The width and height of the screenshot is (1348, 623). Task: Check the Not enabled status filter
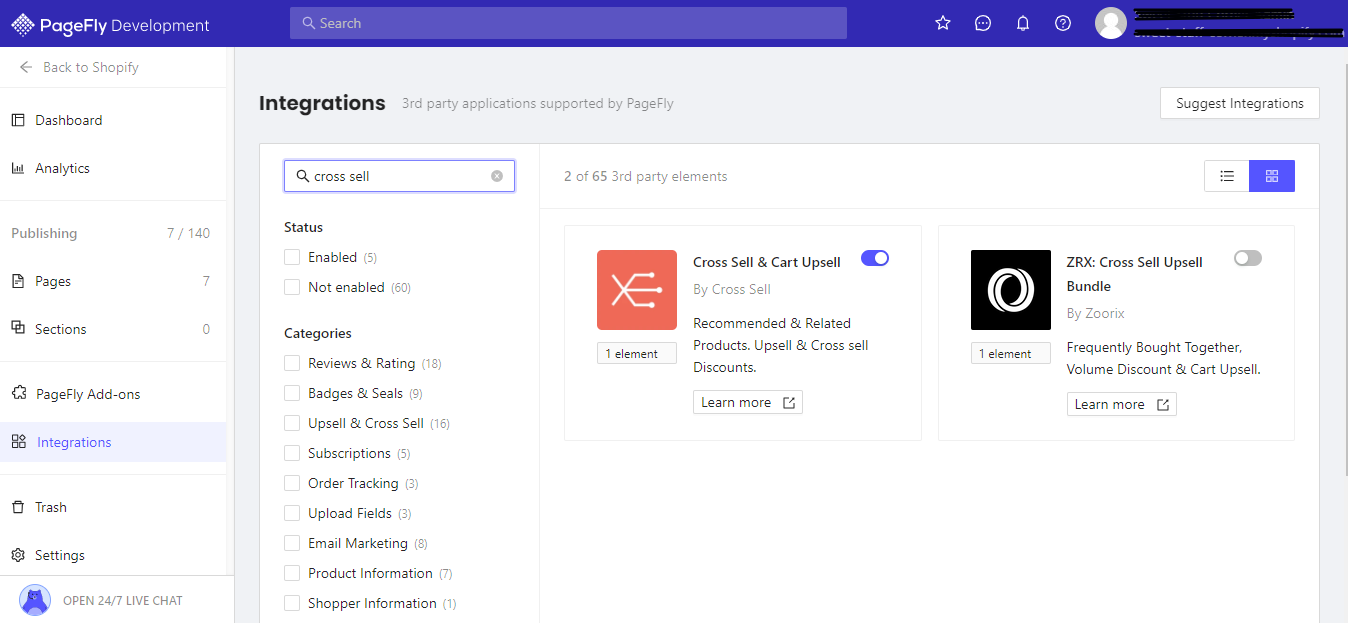pos(292,287)
